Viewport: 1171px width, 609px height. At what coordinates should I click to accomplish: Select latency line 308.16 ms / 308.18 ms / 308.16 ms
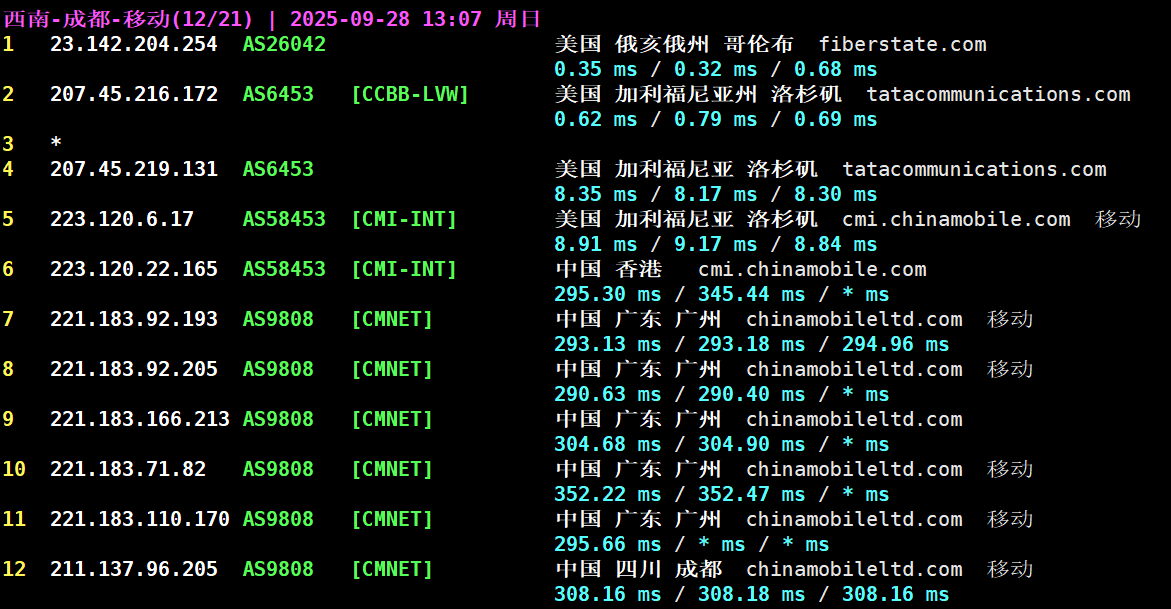751,595
